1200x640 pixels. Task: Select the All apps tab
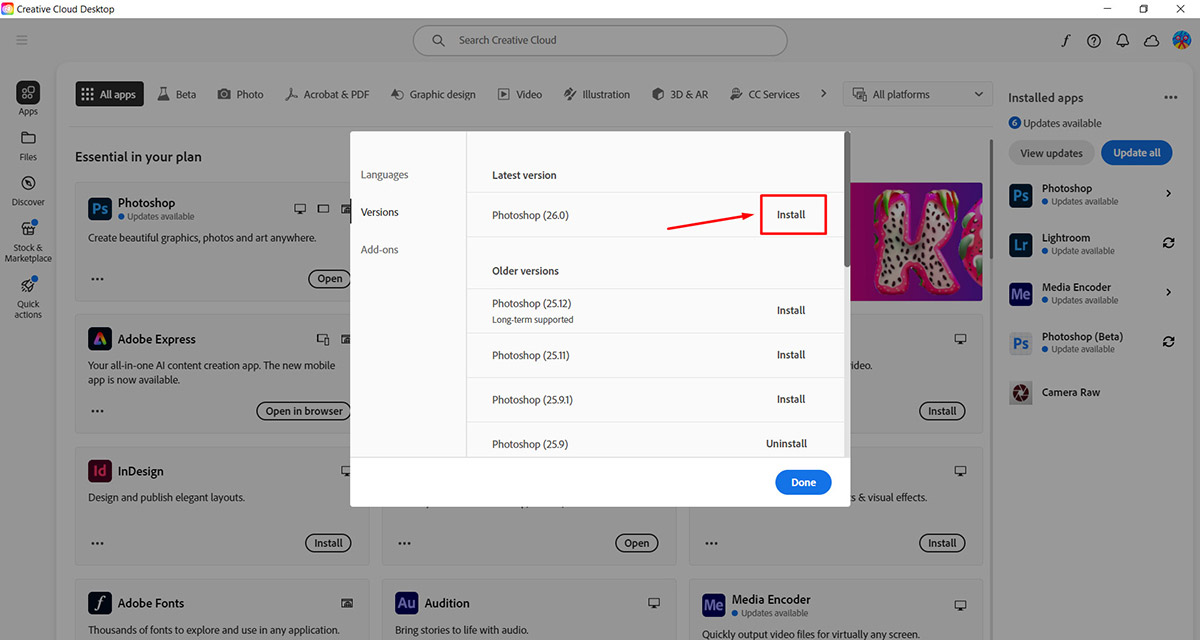[x=109, y=95]
